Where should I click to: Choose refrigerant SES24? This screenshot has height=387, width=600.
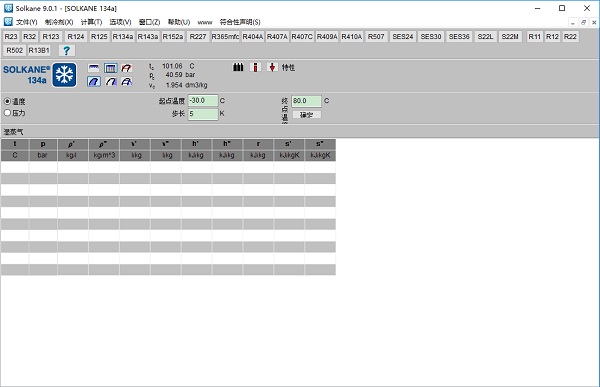click(x=403, y=37)
